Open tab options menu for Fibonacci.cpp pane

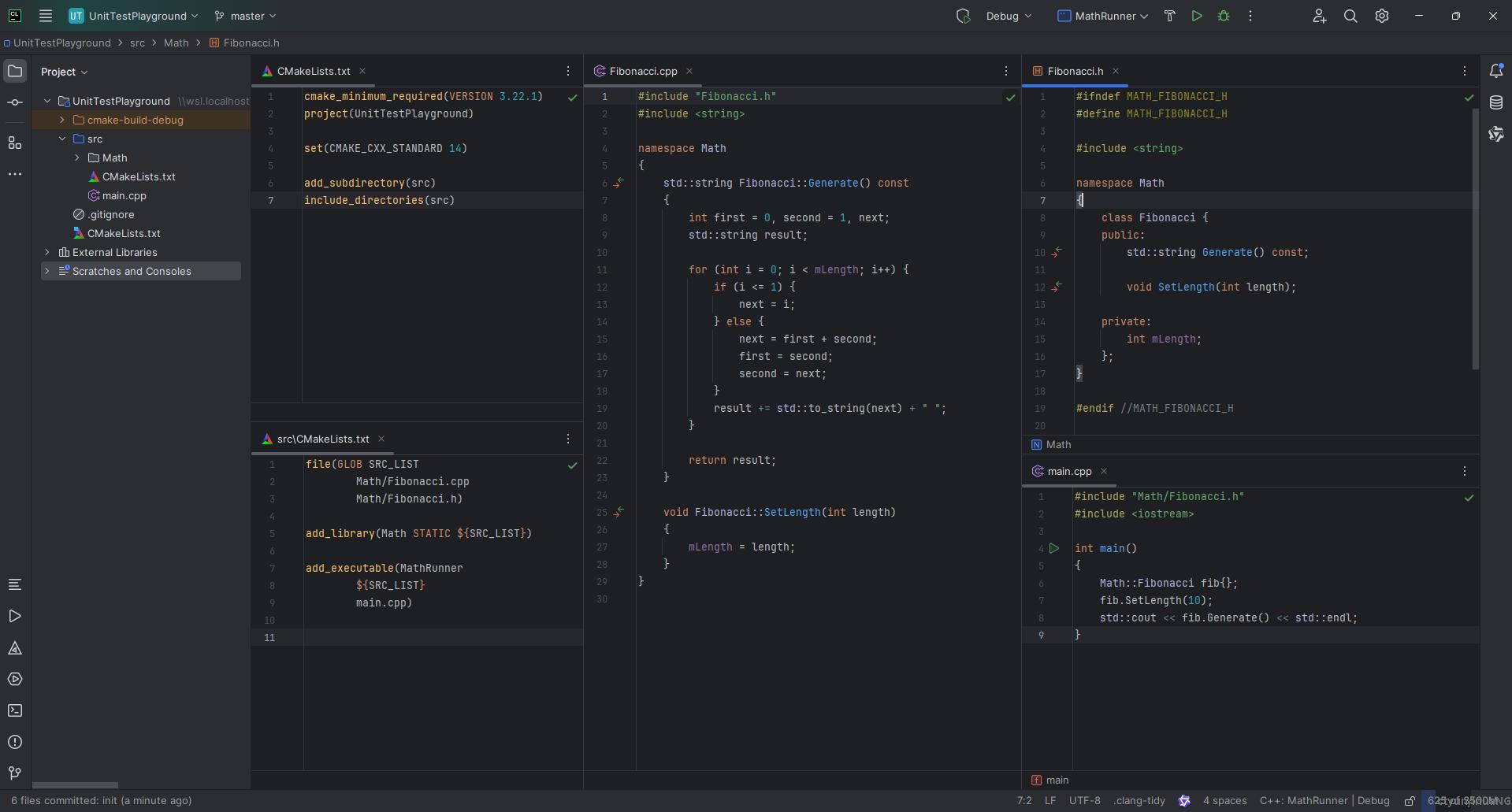1005,71
